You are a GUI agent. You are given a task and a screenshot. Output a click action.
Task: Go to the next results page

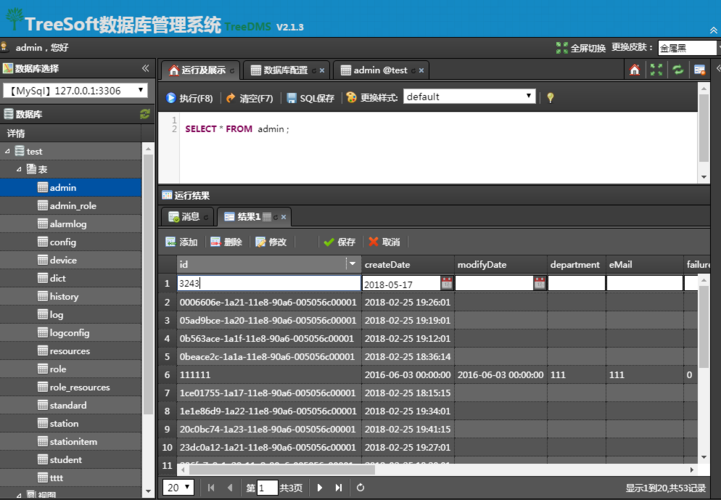coord(320,488)
